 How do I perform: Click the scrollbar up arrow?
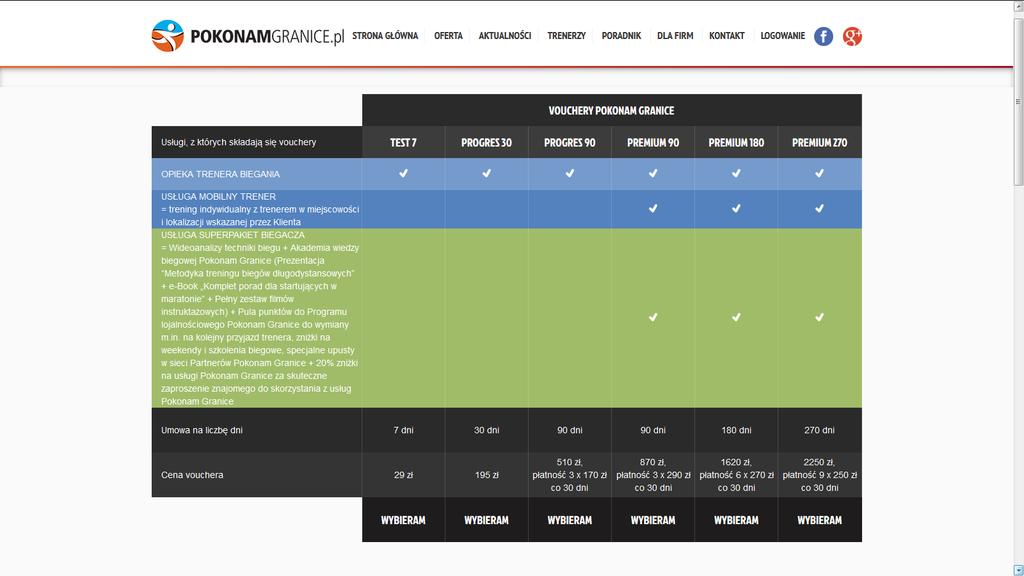coord(1018,6)
